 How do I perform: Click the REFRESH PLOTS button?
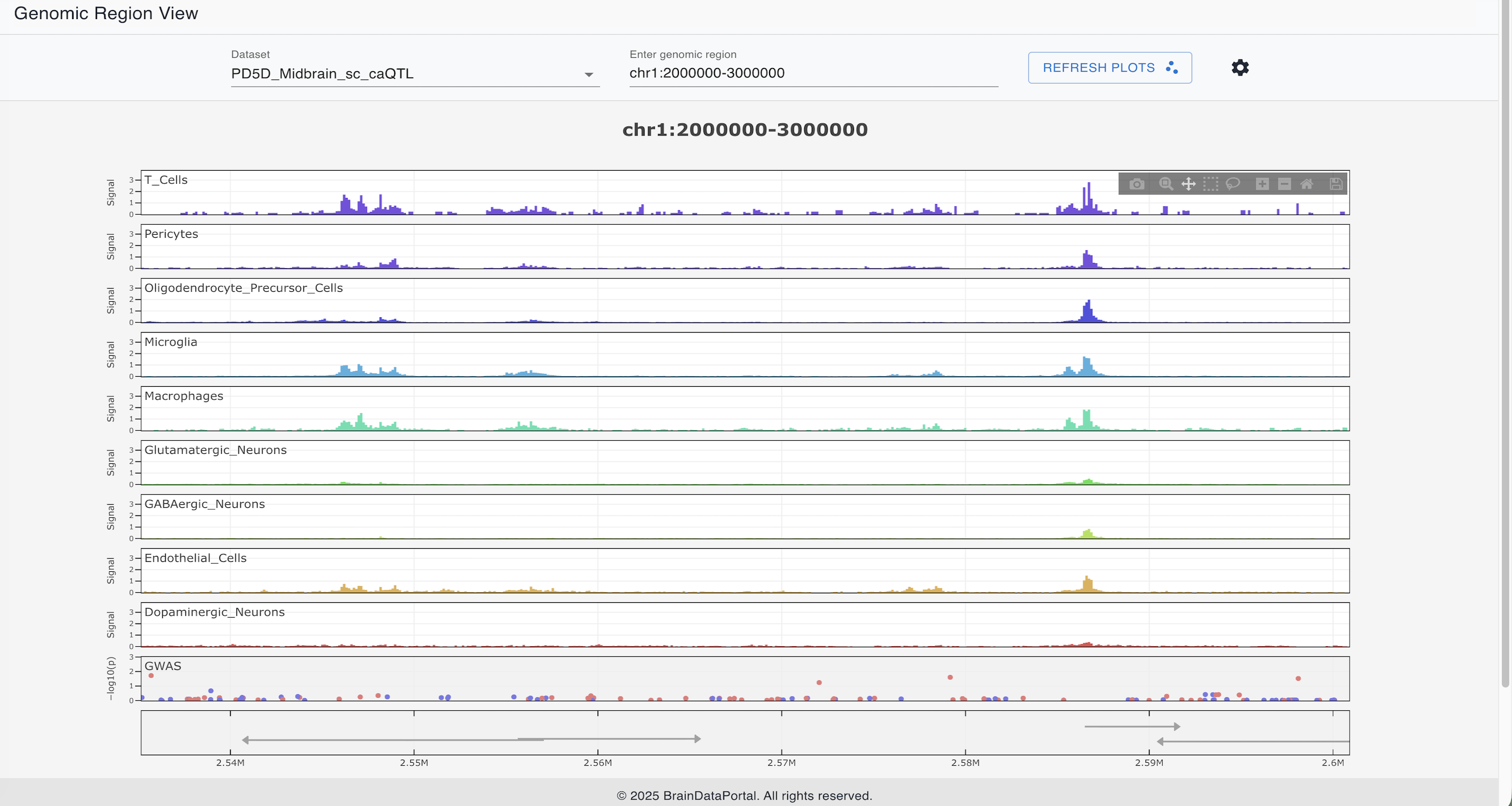coord(1109,68)
